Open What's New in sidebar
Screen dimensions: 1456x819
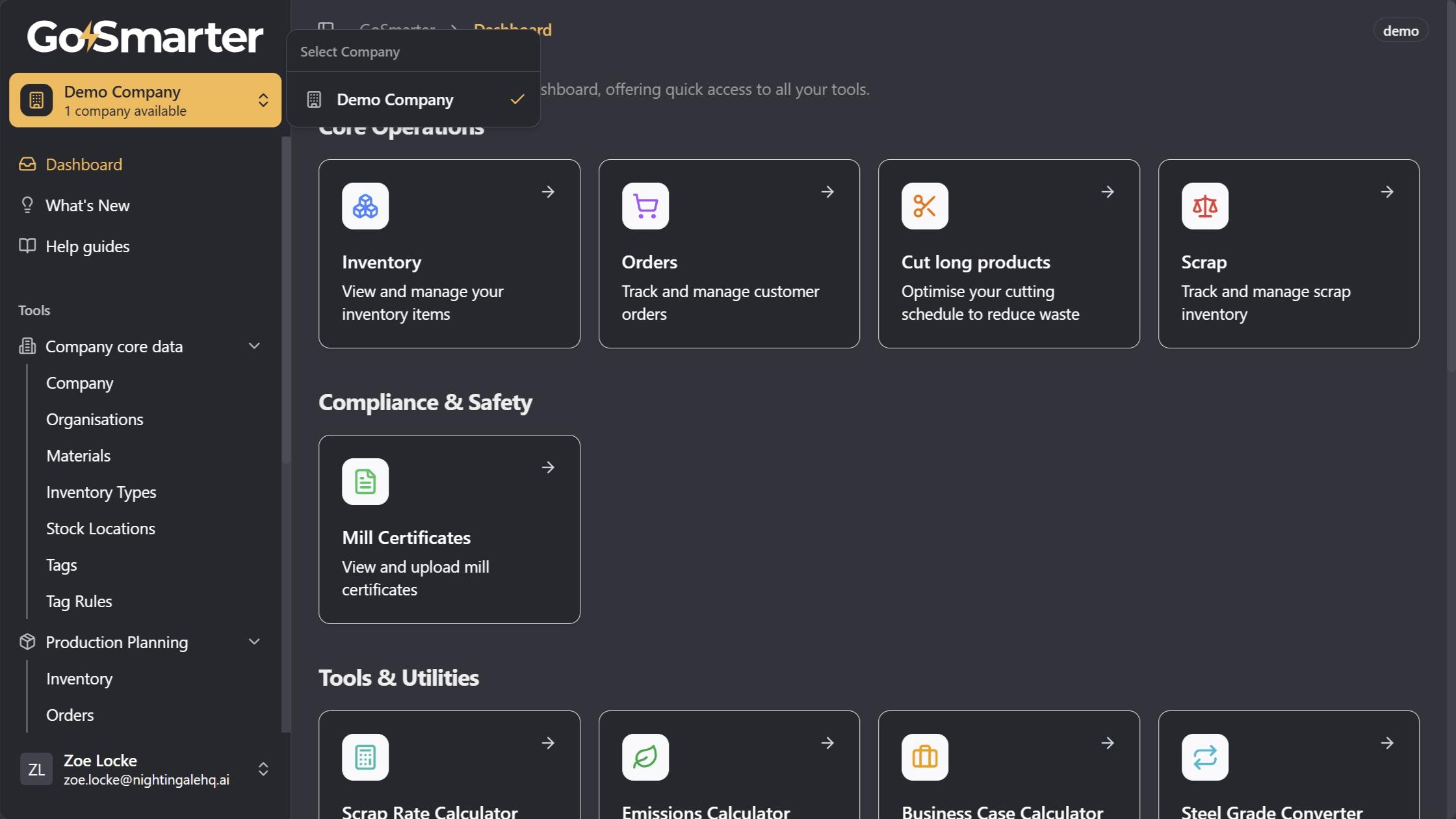87,205
